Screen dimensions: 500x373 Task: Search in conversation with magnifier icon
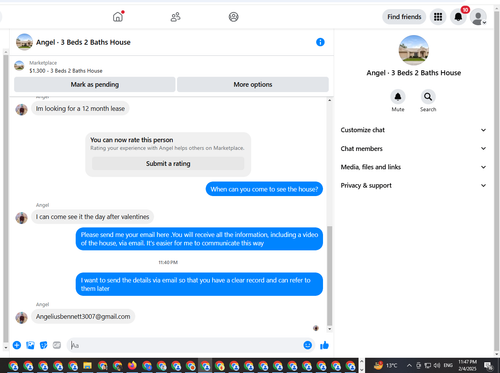[428, 97]
